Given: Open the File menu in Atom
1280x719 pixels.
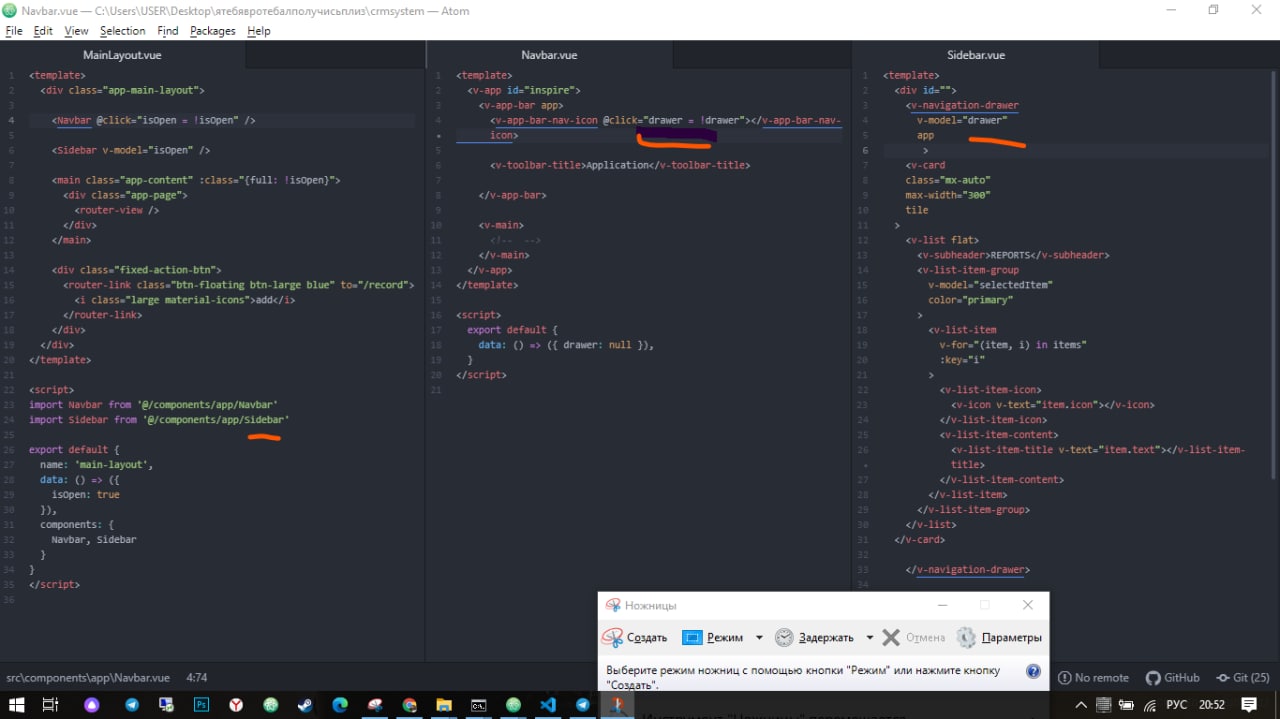Looking at the screenshot, I should point(14,31).
